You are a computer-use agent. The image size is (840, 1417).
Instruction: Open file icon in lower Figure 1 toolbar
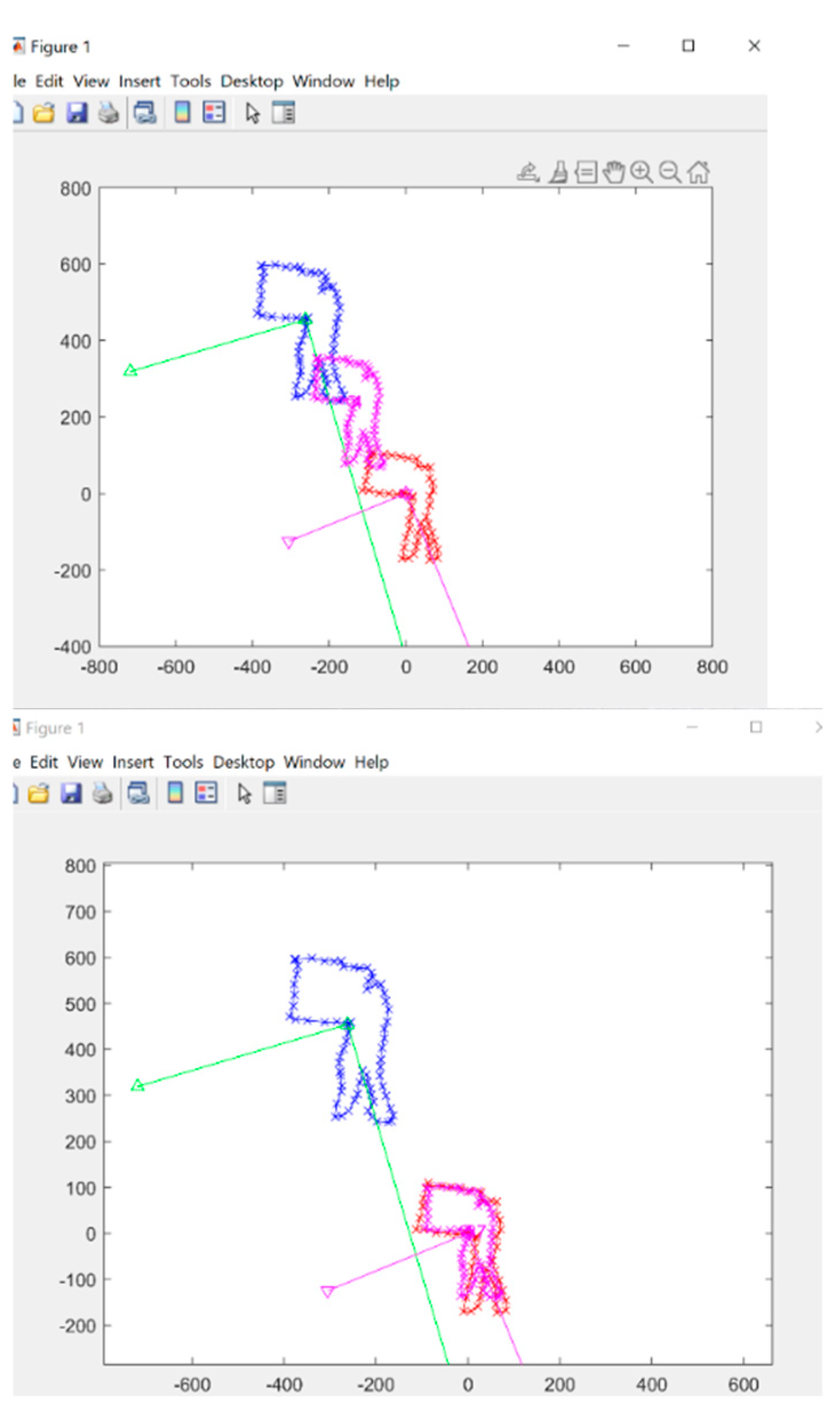pyautogui.click(x=38, y=793)
